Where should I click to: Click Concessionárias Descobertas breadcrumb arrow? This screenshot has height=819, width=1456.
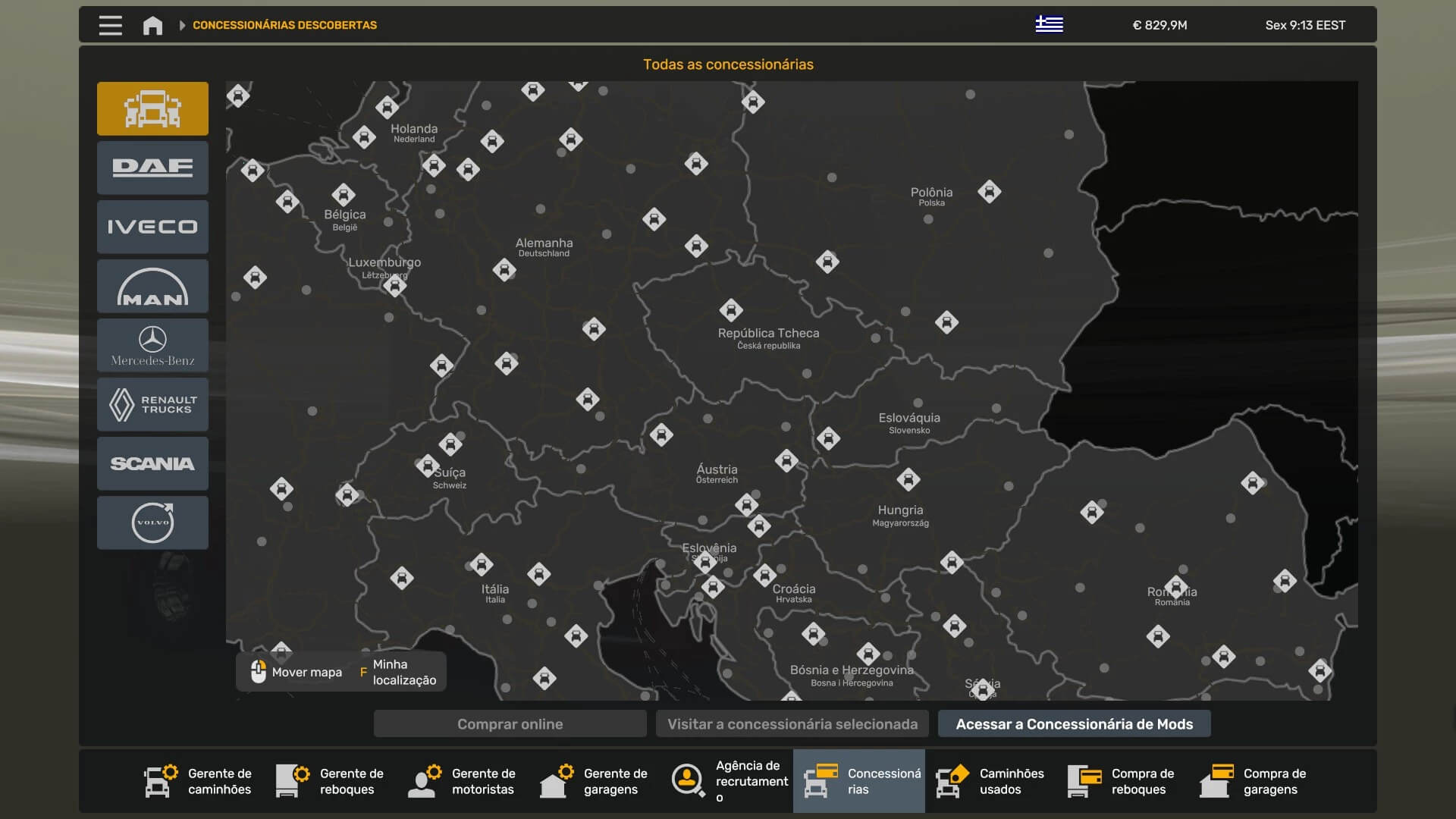click(182, 25)
